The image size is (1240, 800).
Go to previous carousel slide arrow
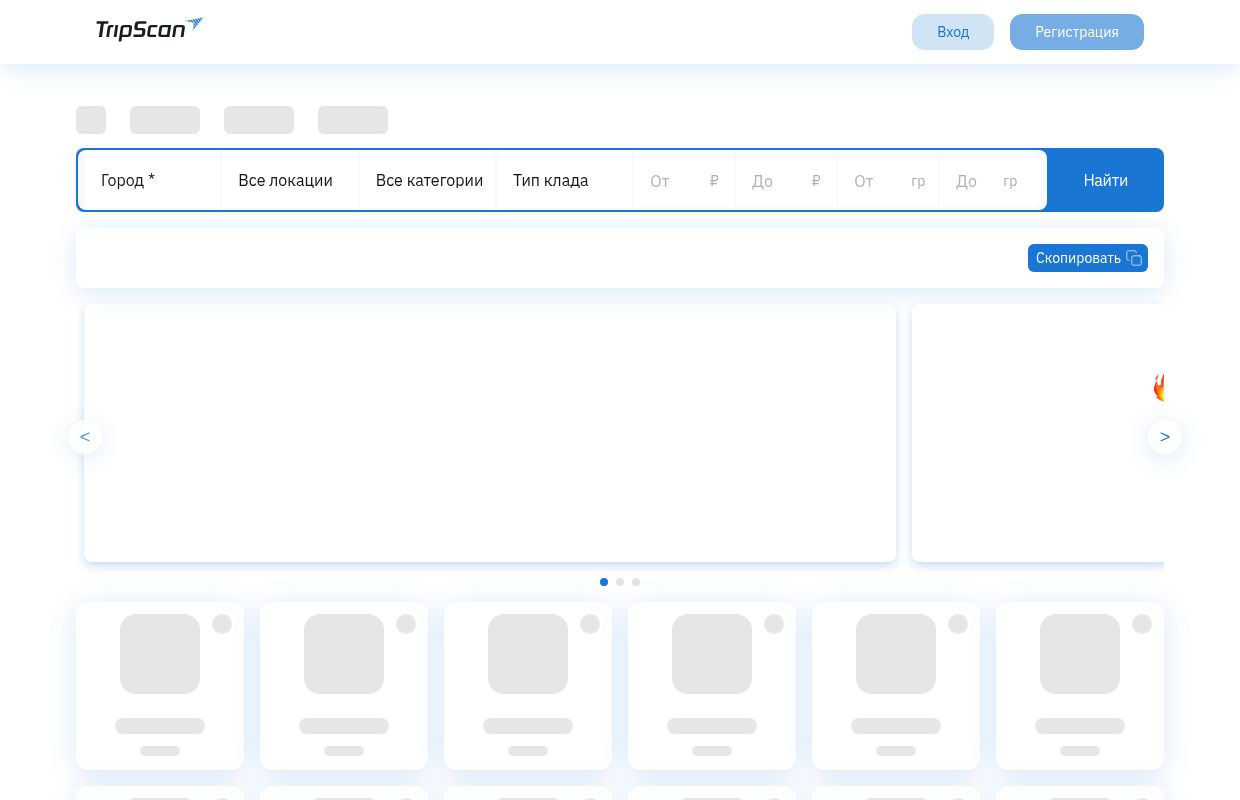tap(85, 437)
